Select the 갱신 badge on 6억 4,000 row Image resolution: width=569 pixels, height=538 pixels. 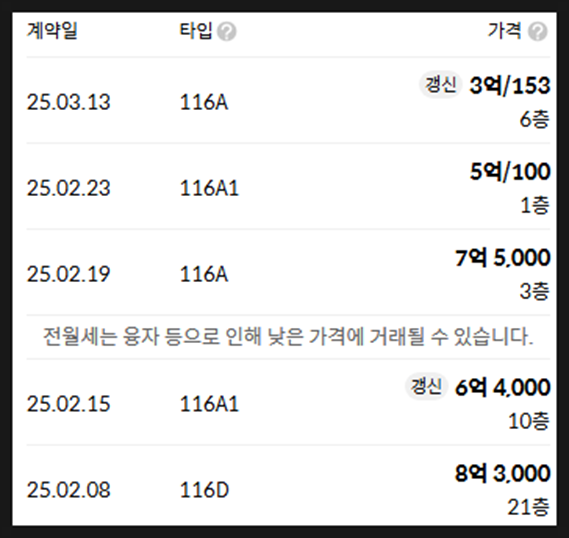pos(426,386)
